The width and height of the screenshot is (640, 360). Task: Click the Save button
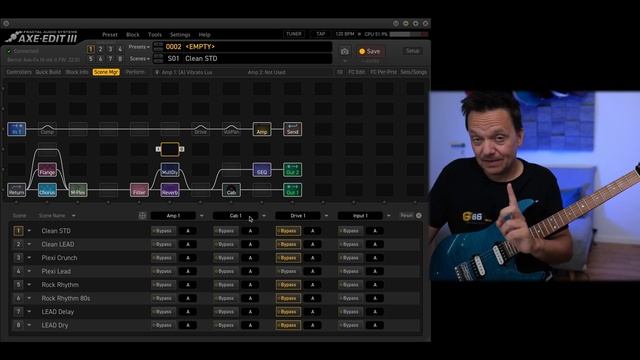370,51
